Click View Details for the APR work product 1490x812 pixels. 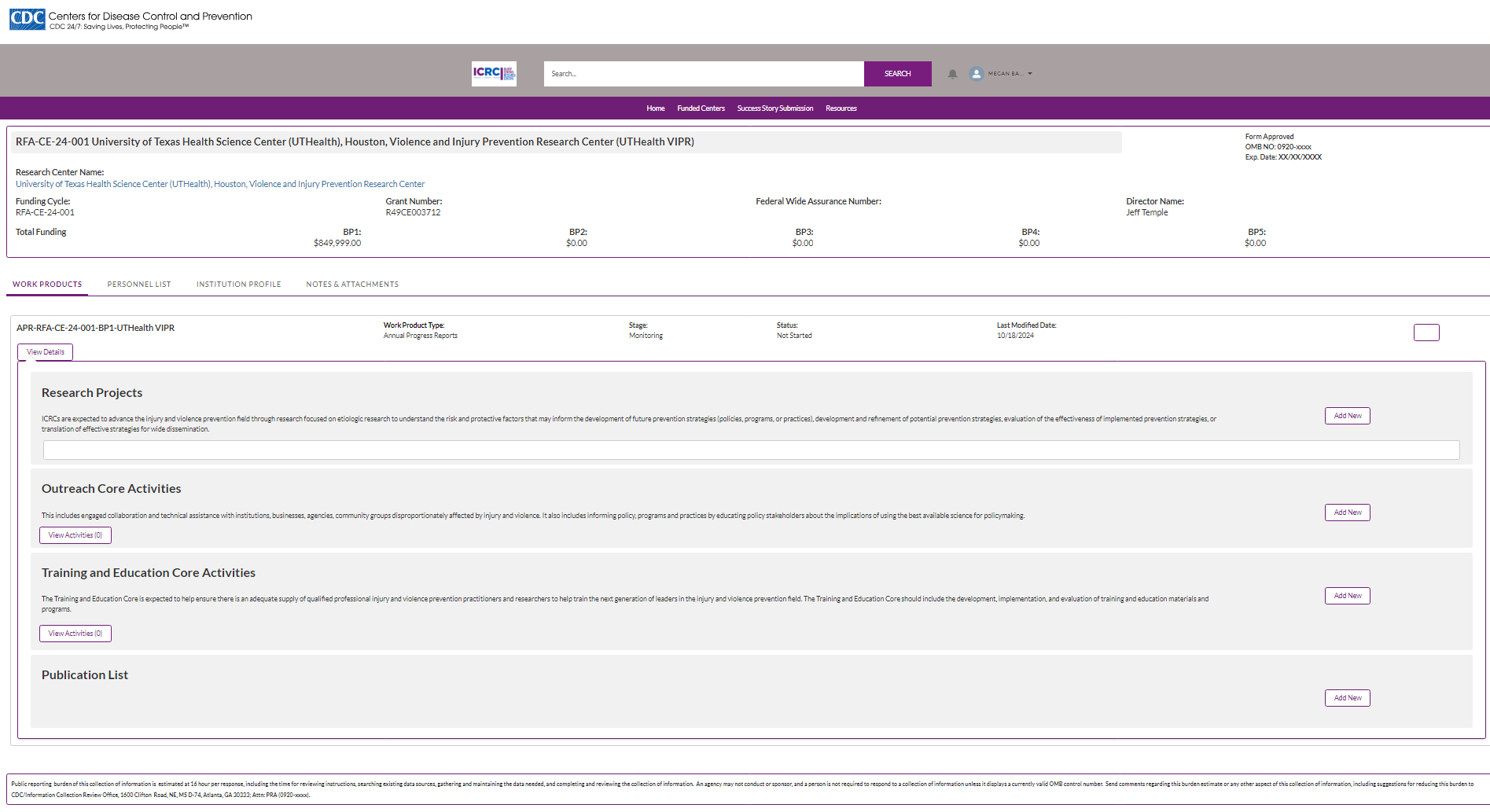click(46, 352)
